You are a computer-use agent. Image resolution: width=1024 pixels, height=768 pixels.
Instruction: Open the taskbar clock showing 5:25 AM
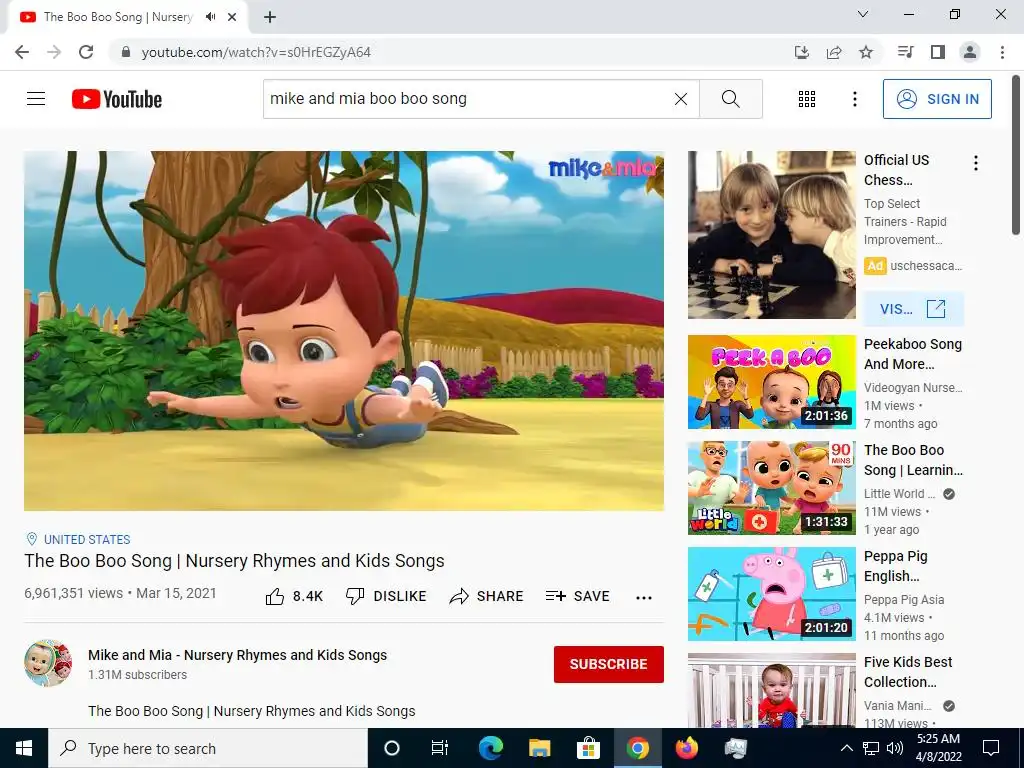coord(938,748)
